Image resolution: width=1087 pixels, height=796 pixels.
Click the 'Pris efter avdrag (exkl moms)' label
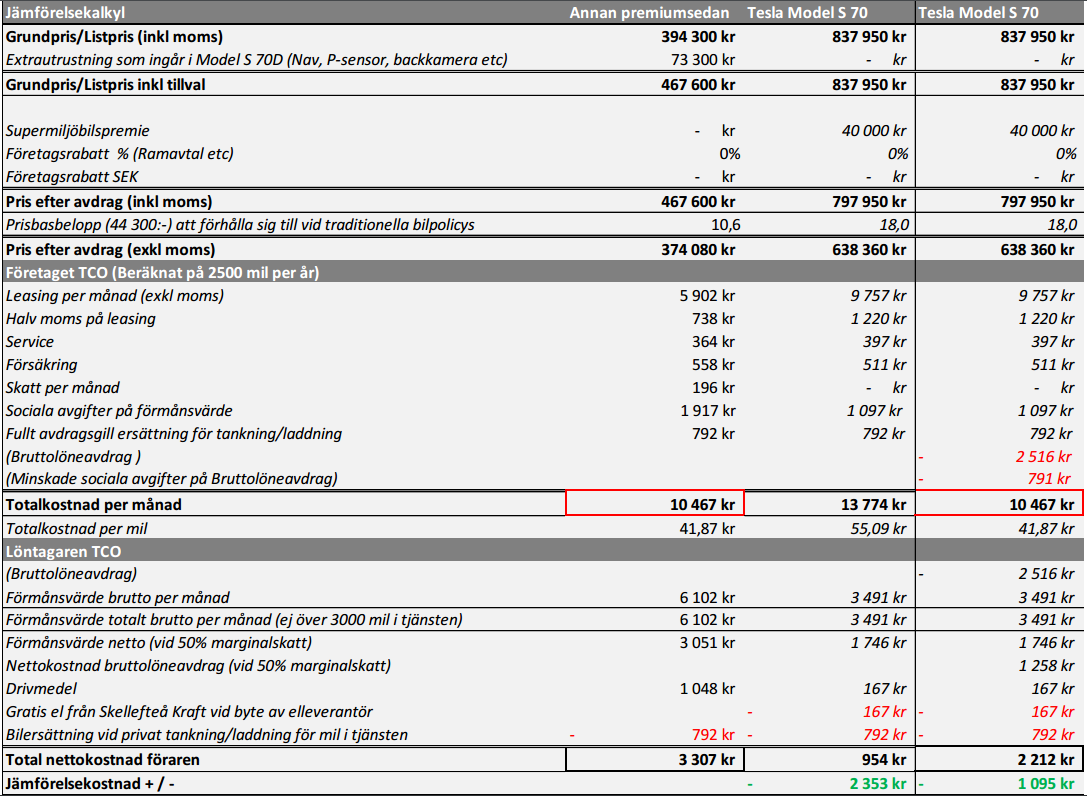111,250
